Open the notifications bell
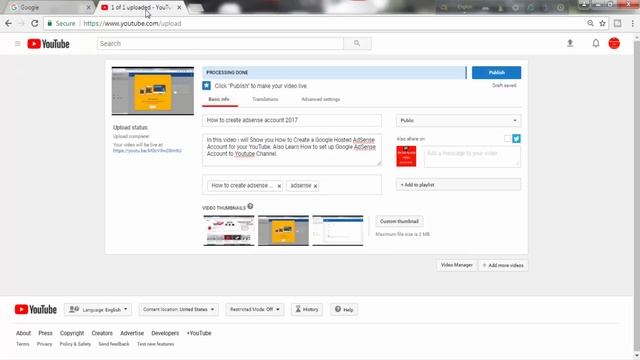The image size is (640, 360). [596, 43]
